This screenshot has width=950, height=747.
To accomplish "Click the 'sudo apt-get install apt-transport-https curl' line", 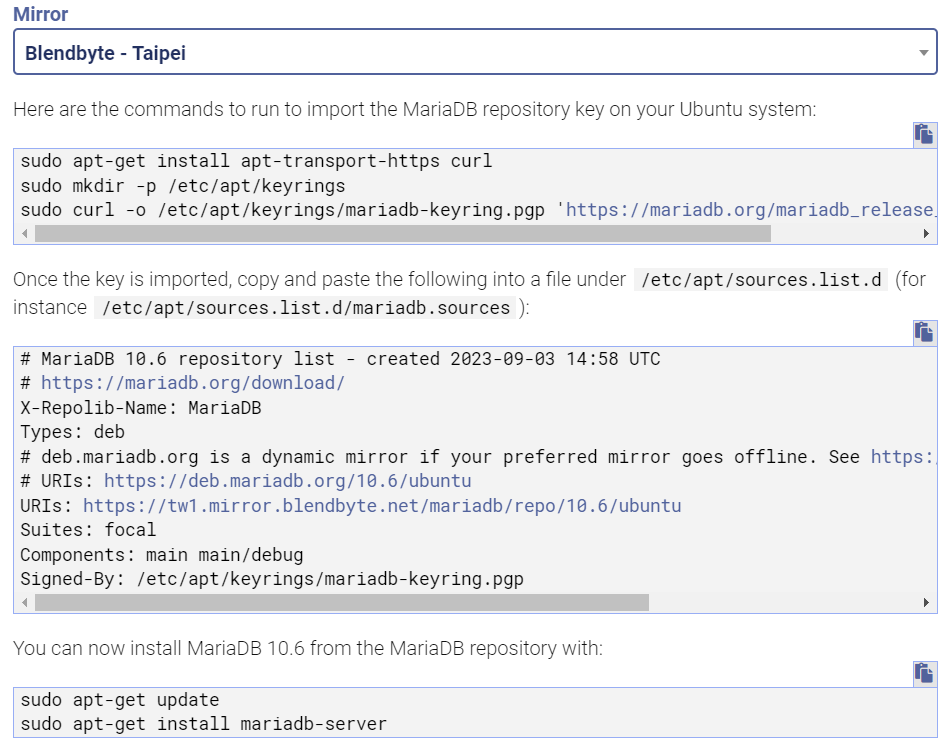I will (256, 161).
